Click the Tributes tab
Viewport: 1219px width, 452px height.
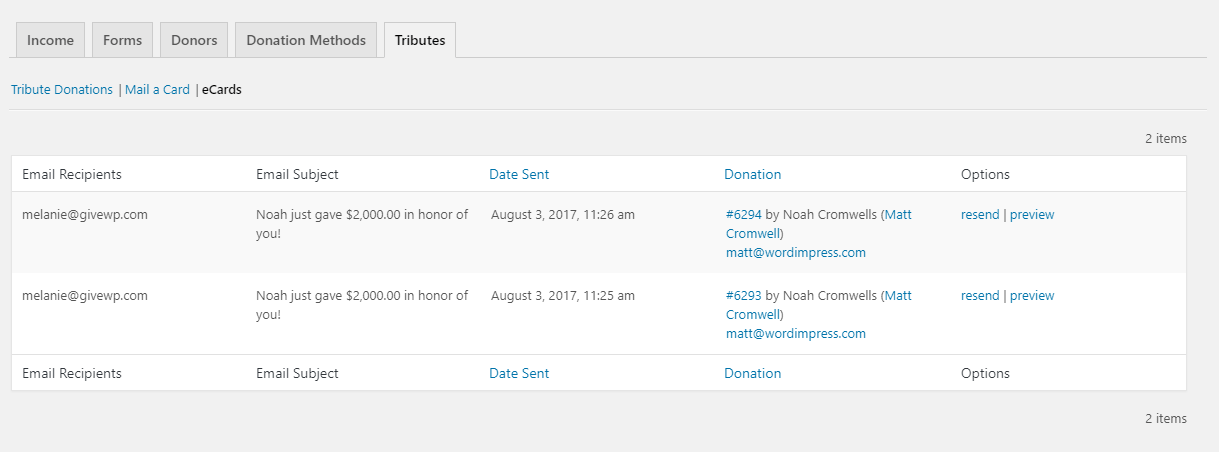(420, 41)
